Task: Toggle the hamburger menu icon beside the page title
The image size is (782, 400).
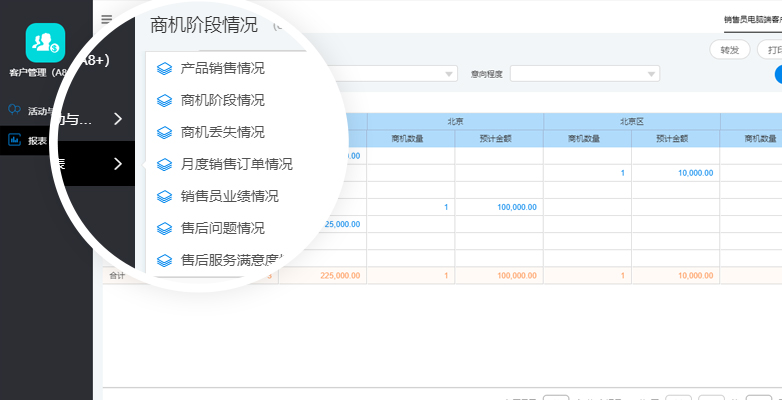Action: (107, 19)
